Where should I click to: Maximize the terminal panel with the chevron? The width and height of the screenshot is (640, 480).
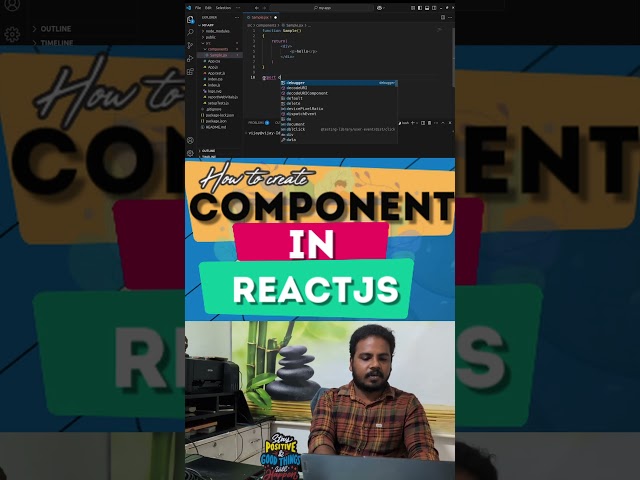(443, 123)
